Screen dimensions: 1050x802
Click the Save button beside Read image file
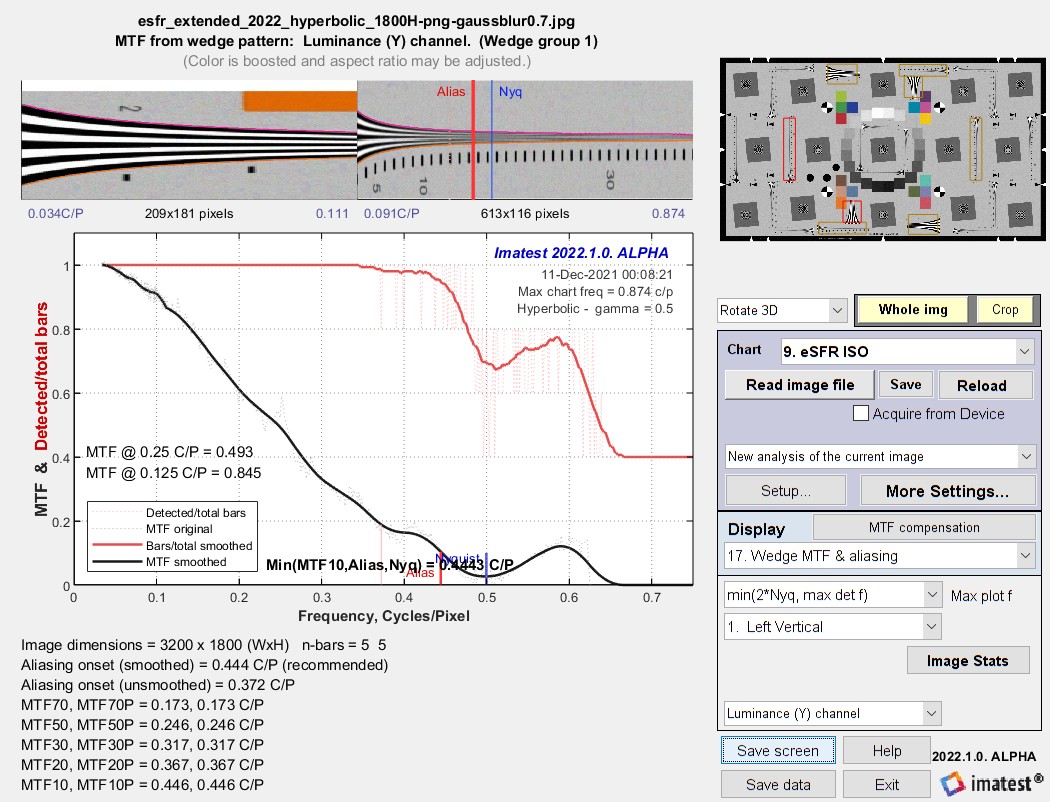[x=905, y=384]
